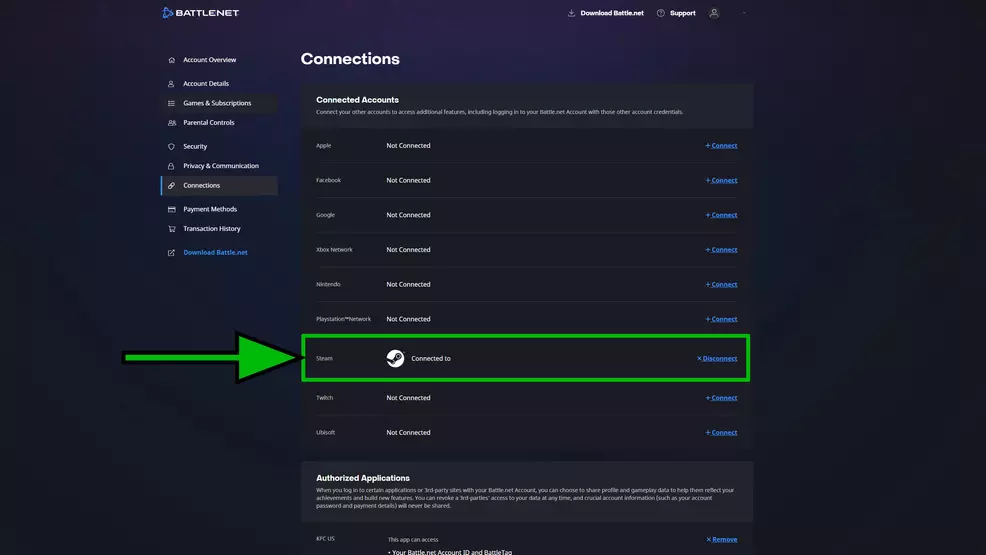The height and width of the screenshot is (555, 986).
Task: Connect the Xbox Network account
Action: (721, 250)
